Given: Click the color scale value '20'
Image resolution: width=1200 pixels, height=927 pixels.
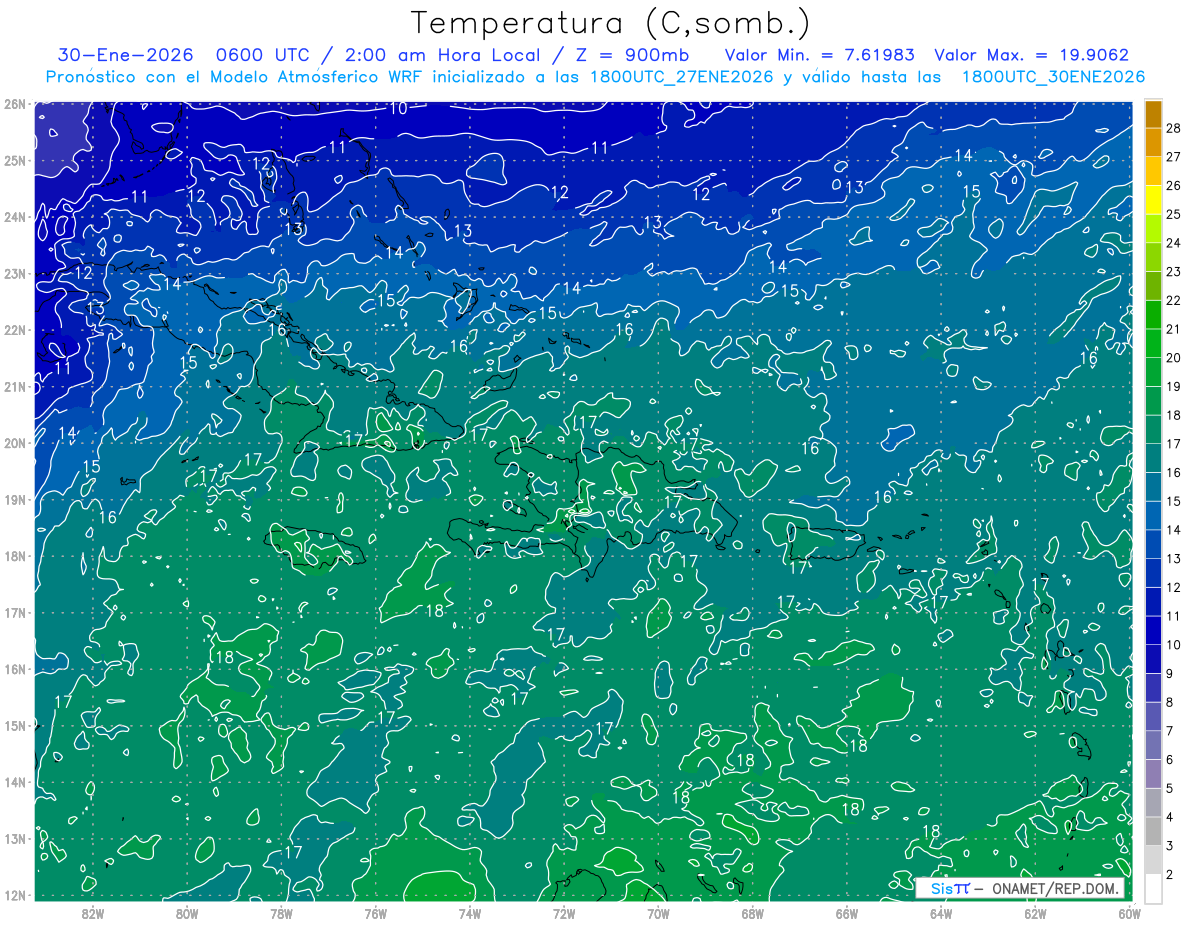Looking at the screenshot, I should [x=1174, y=358].
